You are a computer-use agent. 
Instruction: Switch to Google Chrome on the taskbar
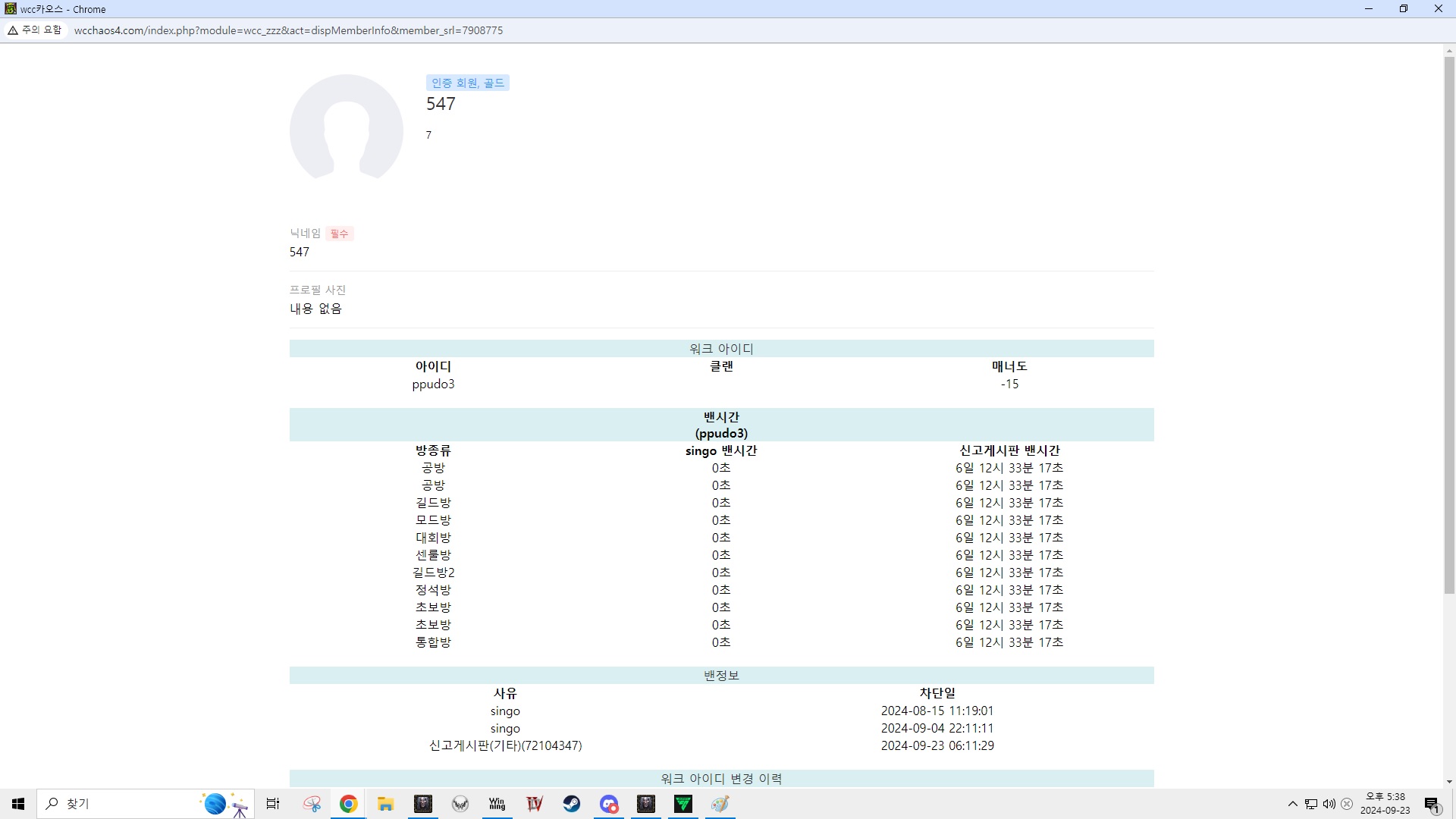click(x=349, y=804)
